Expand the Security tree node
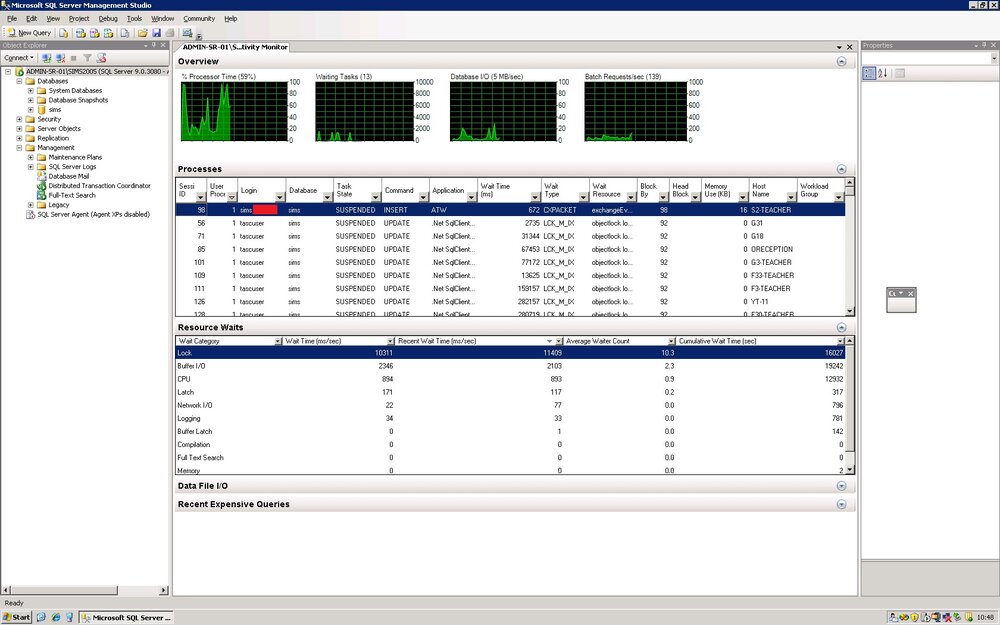Viewport: 1000px width, 625px height. click(x=19, y=119)
